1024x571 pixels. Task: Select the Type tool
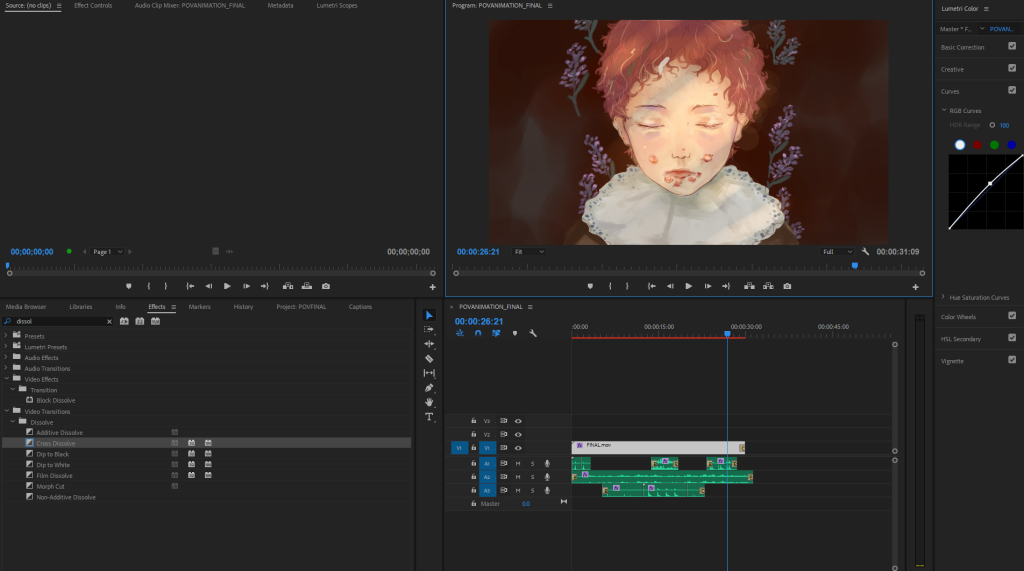pos(429,417)
